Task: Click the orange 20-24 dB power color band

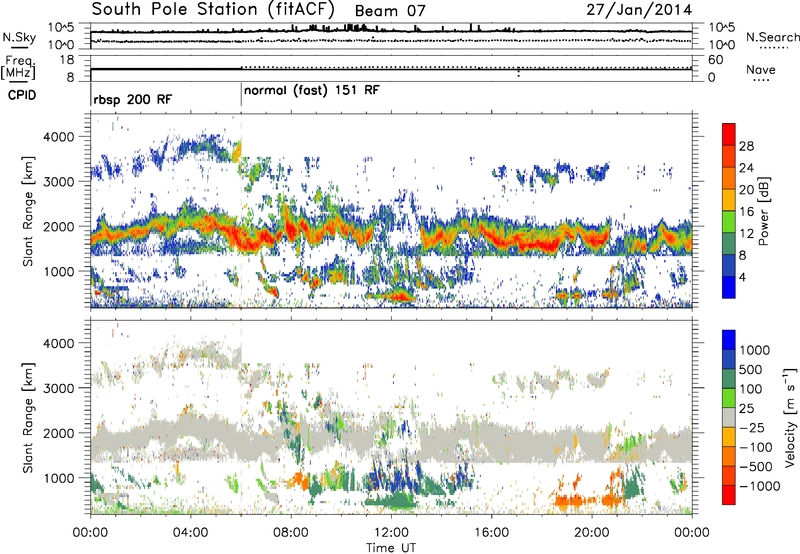Action: [729, 178]
